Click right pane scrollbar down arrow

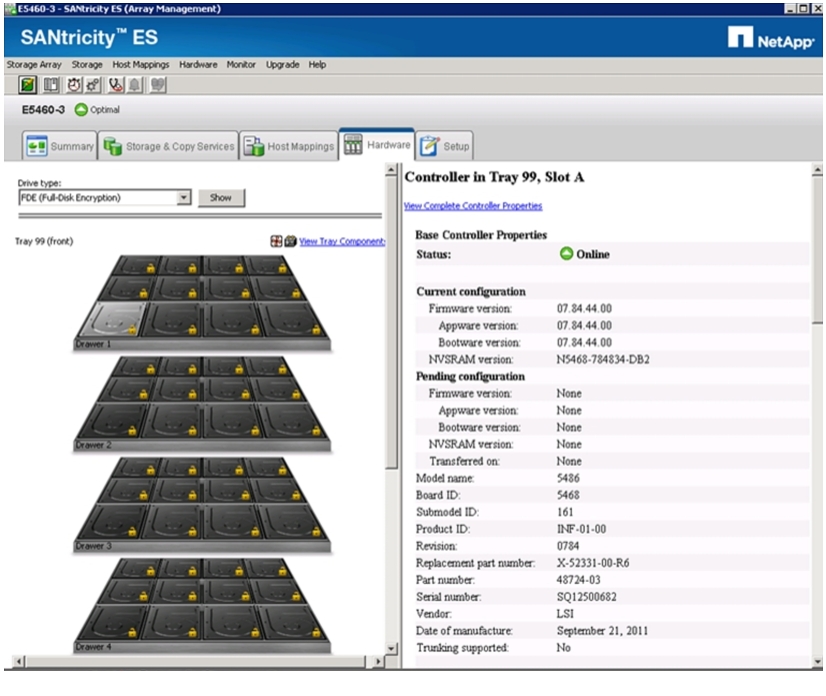pyautogui.click(x=817, y=661)
